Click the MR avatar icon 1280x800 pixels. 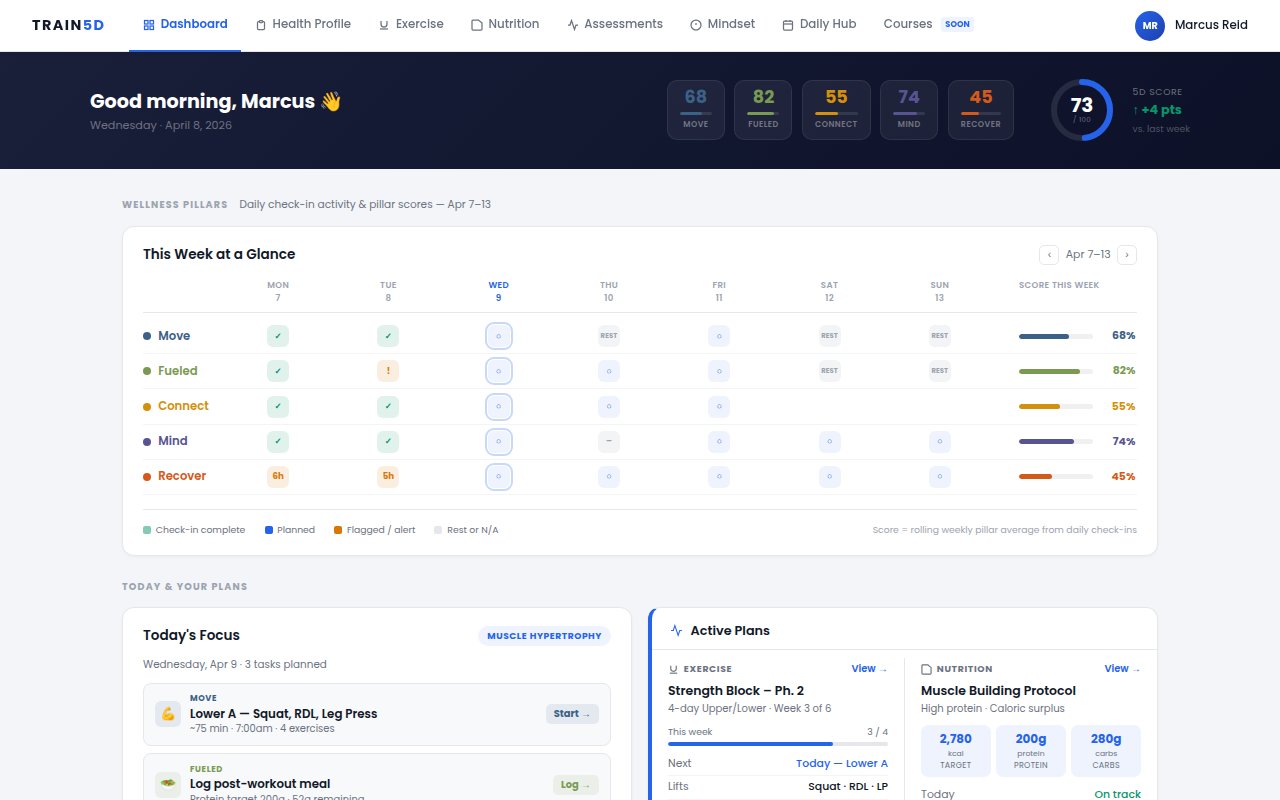tap(1150, 25)
